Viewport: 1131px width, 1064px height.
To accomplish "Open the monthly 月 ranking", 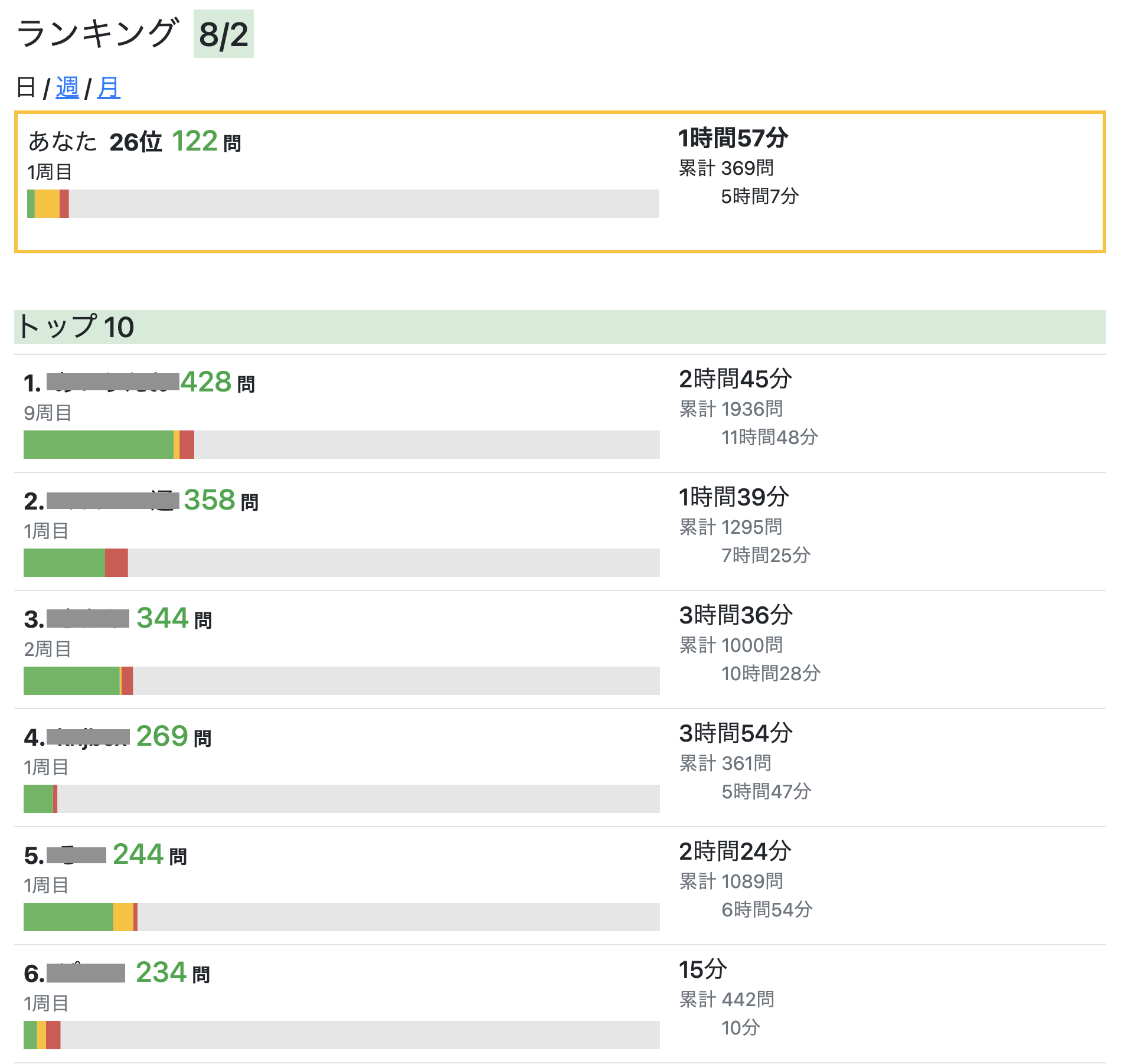I will pos(108,88).
